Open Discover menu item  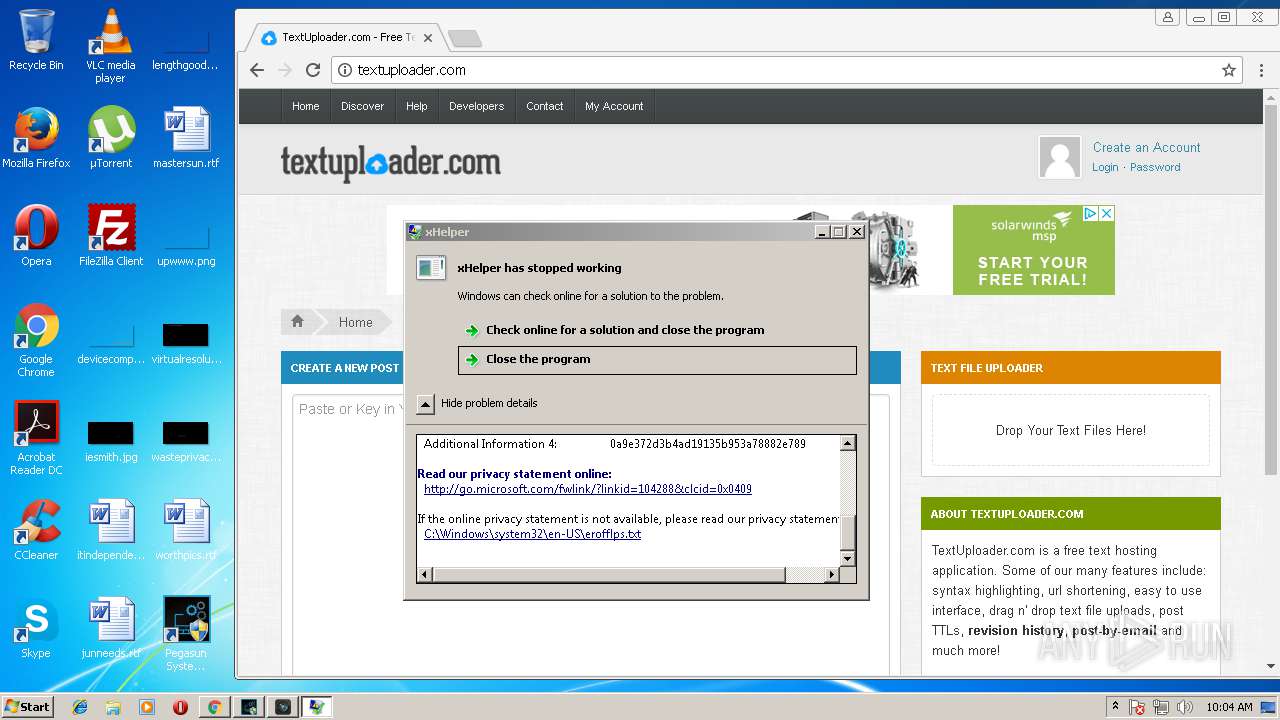[x=362, y=106]
